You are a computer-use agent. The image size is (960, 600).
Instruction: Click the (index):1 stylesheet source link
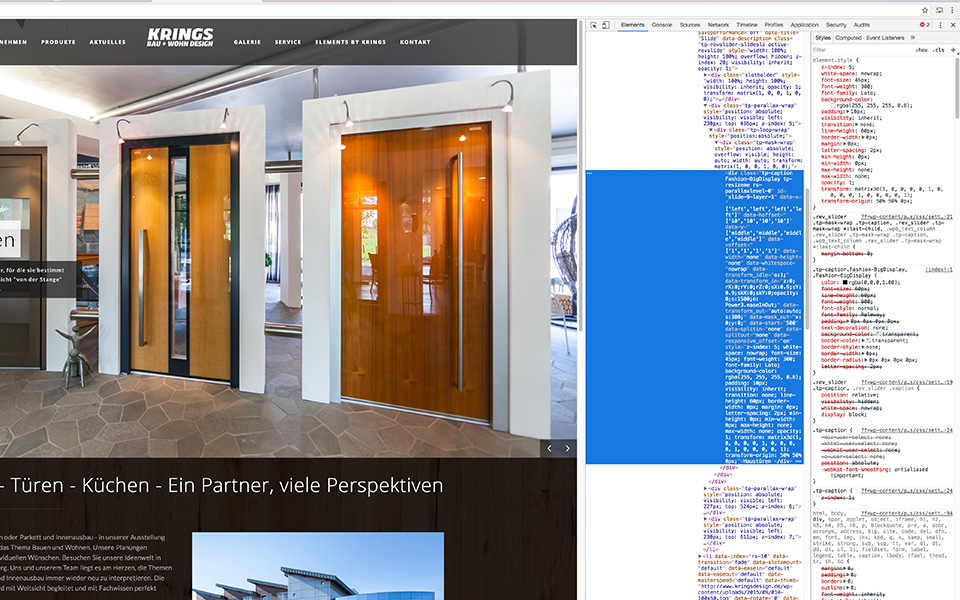click(x=939, y=269)
